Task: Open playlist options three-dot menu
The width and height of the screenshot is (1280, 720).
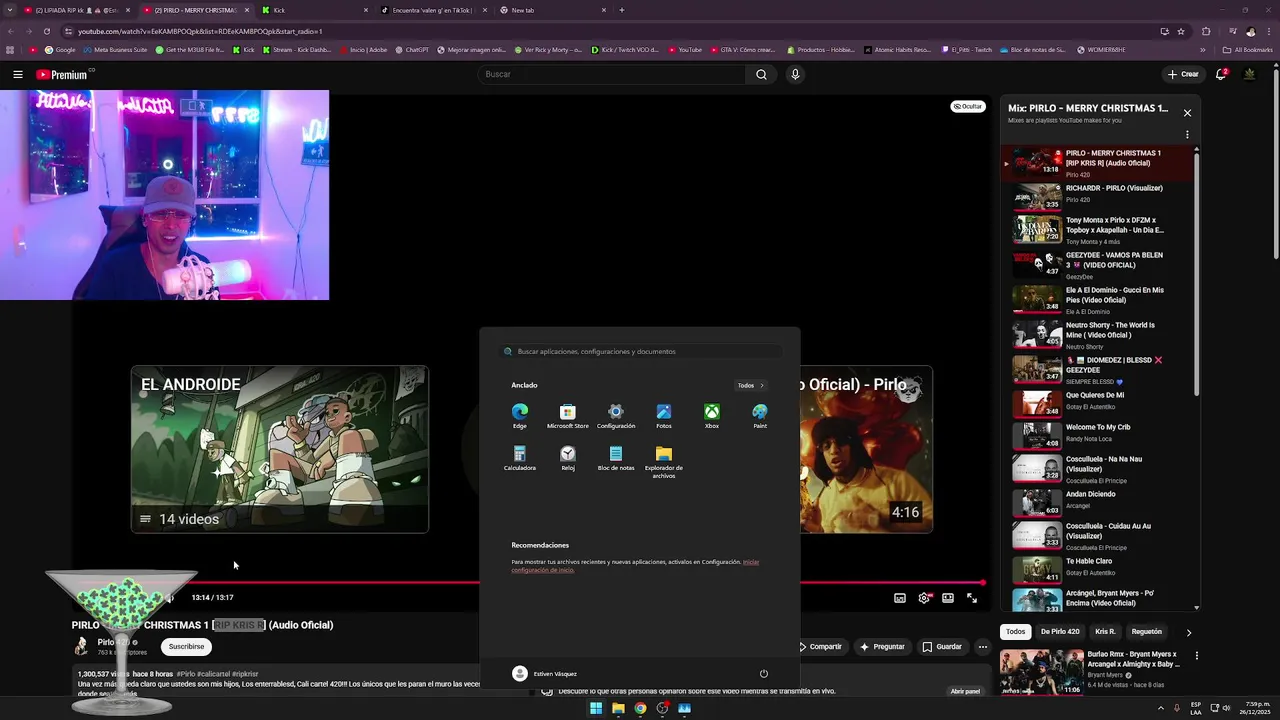Action: pos(1188,134)
